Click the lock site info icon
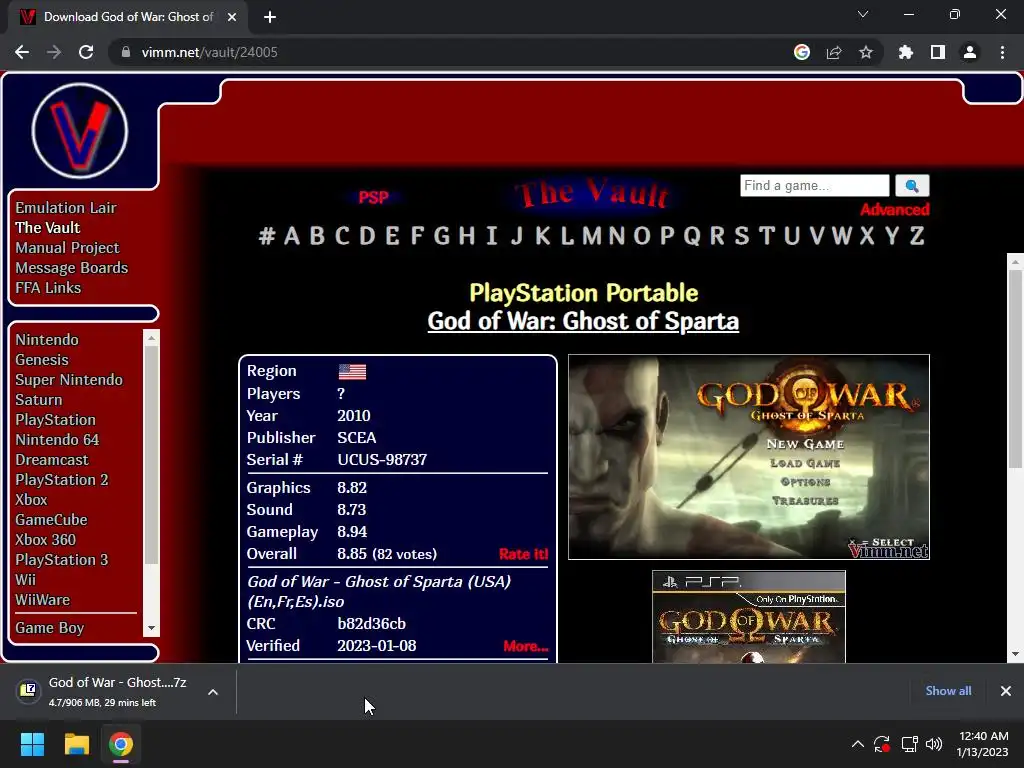The width and height of the screenshot is (1024, 768). (125, 52)
